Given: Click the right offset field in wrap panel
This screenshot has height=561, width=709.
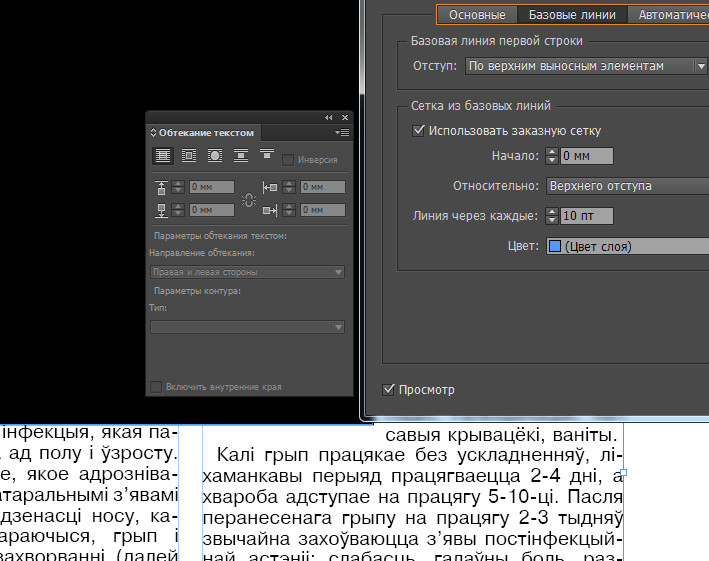Looking at the screenshot, I should (x=323, y=210).
